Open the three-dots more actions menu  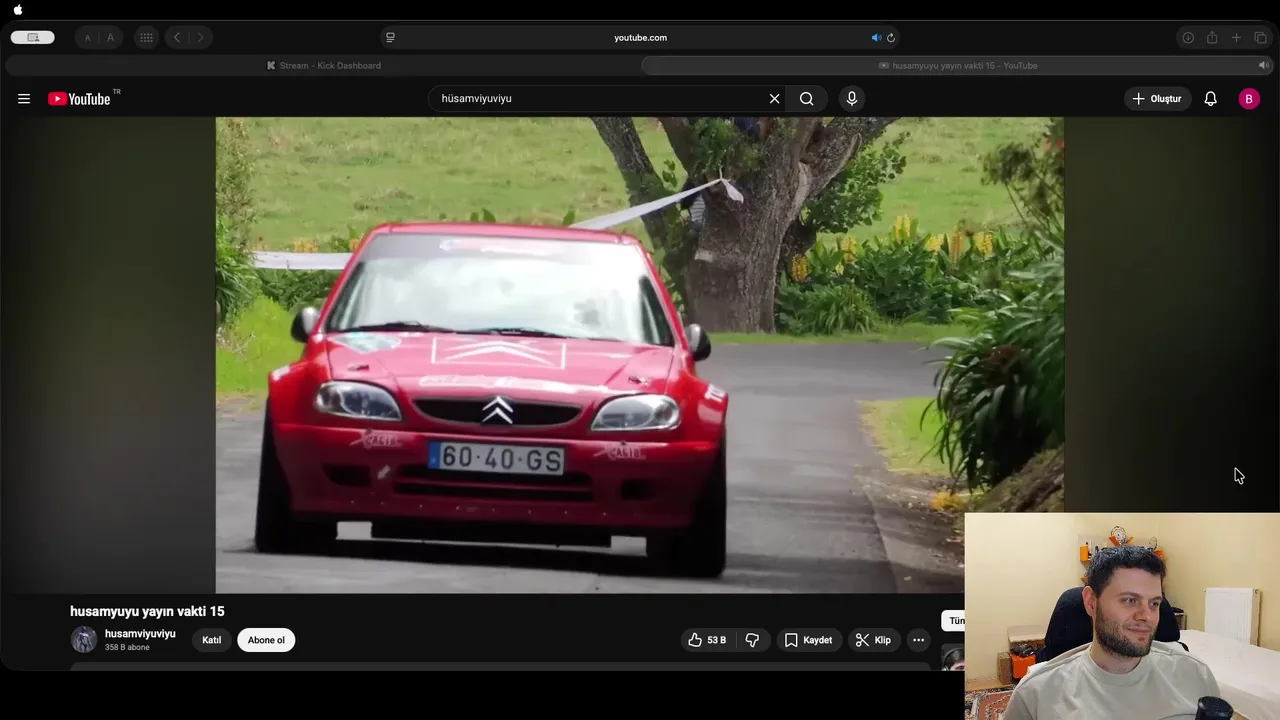point(918,640)
